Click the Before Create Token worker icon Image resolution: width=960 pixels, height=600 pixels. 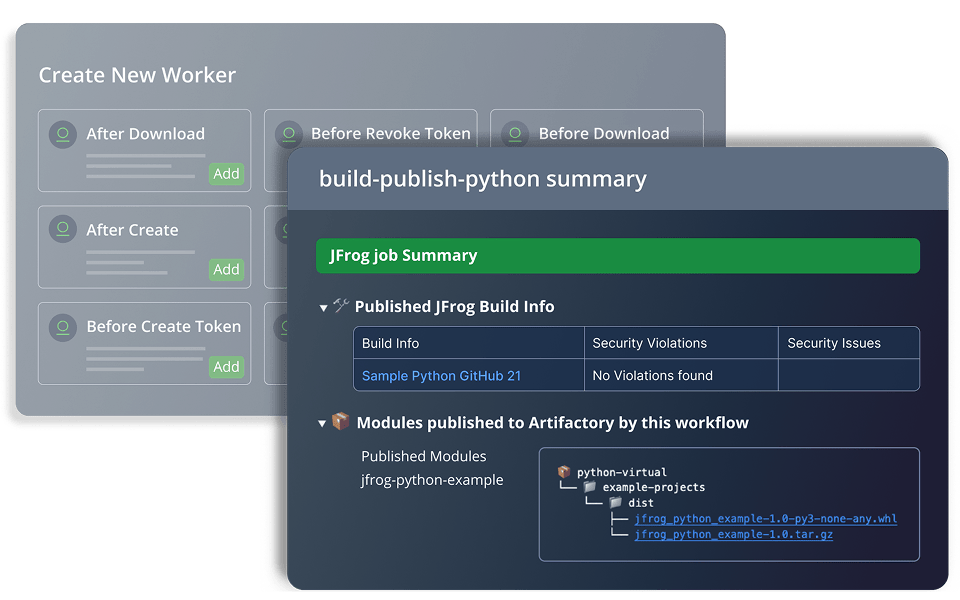click(x=62, y=327)
